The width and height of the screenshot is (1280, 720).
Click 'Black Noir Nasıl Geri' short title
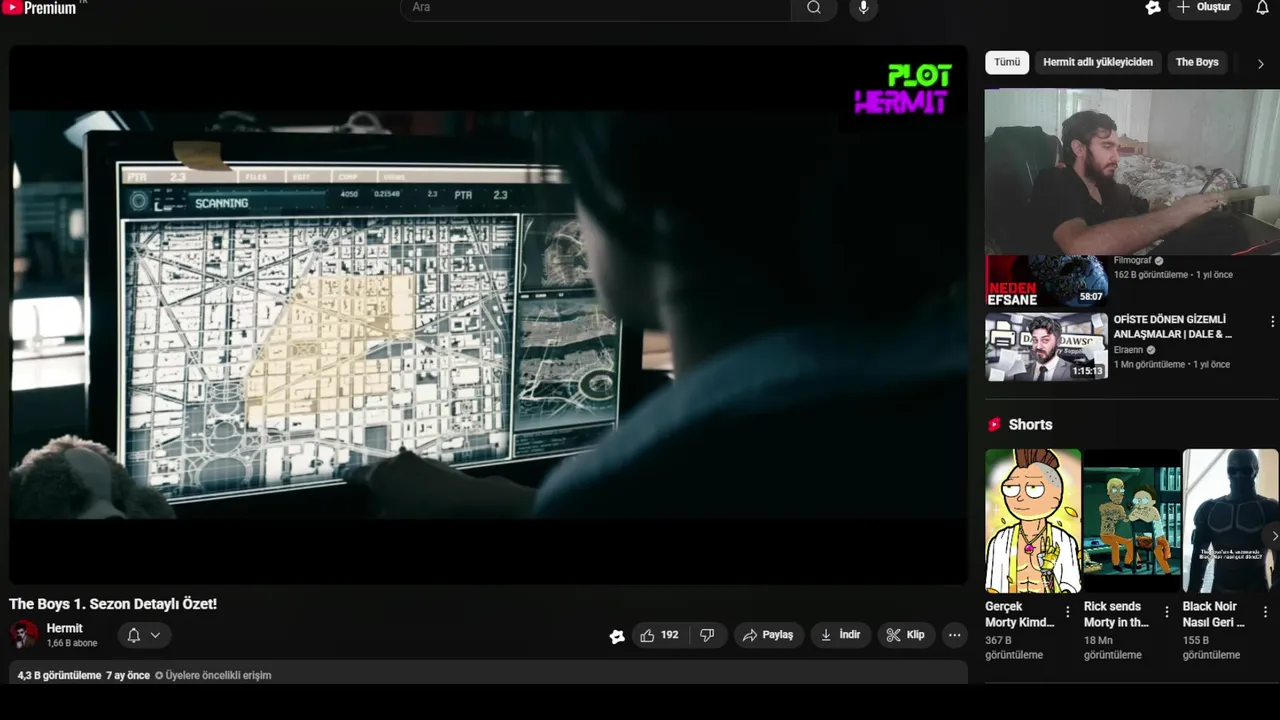[1214, 614]
